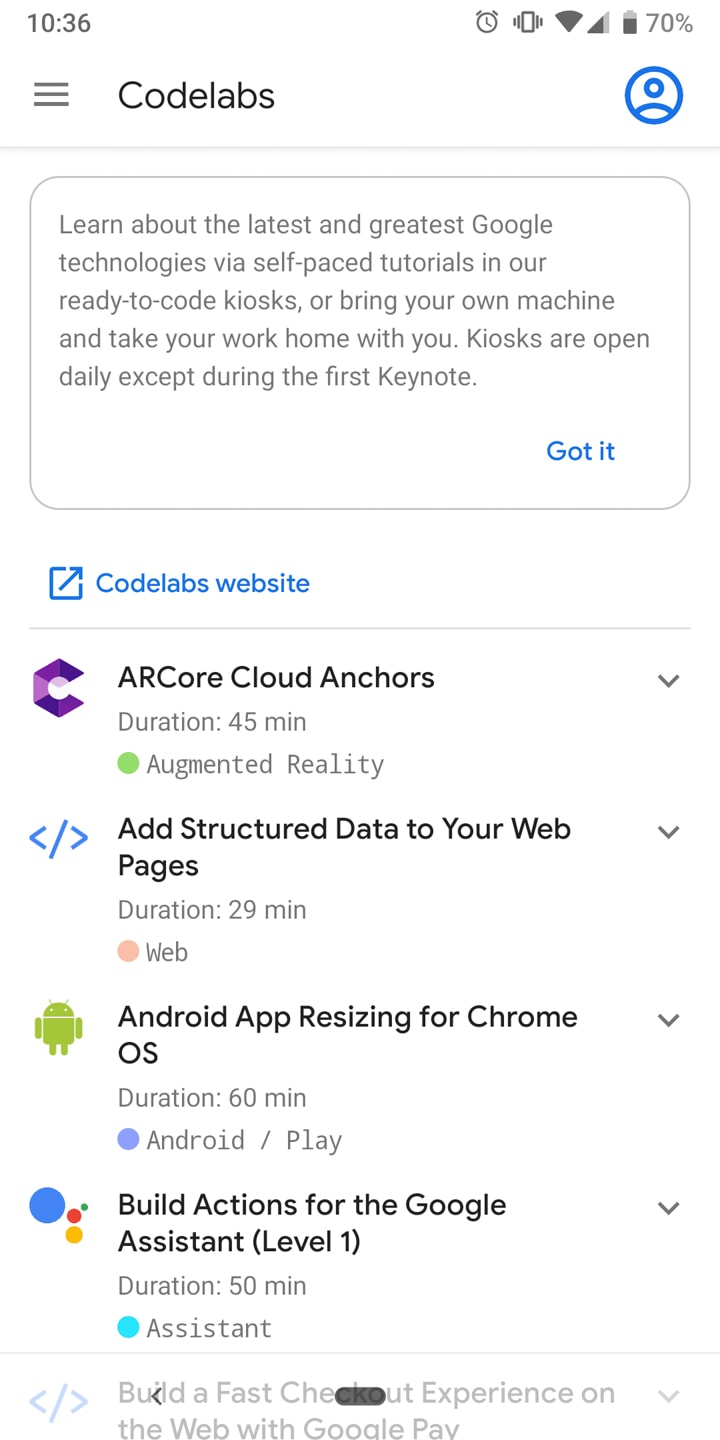Select the Android / Play category tag
The width and height of the screenshot is (720, 1440).
(244, 1140)
